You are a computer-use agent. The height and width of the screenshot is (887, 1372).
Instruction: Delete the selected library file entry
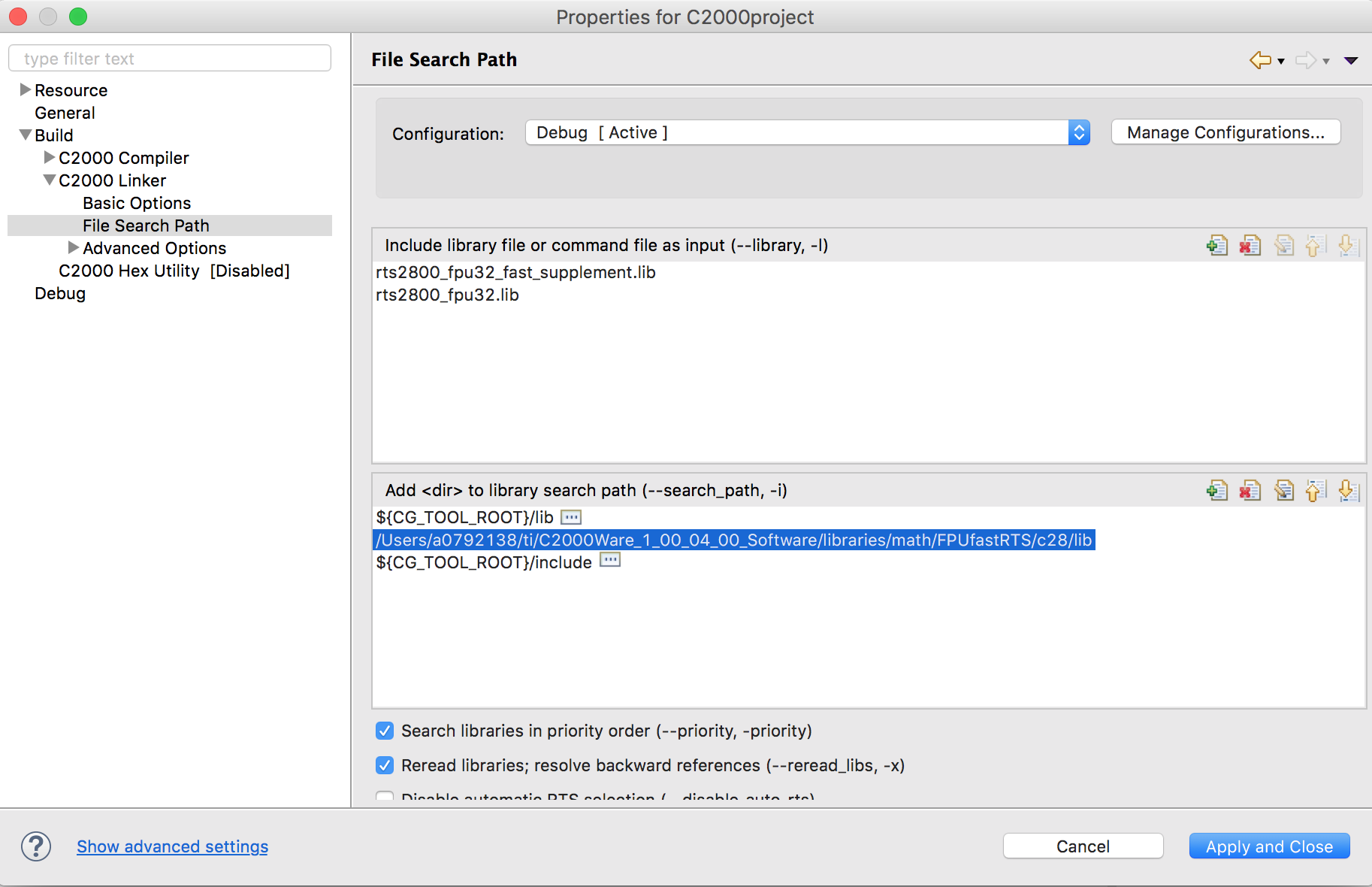[x=1250, y=246]
